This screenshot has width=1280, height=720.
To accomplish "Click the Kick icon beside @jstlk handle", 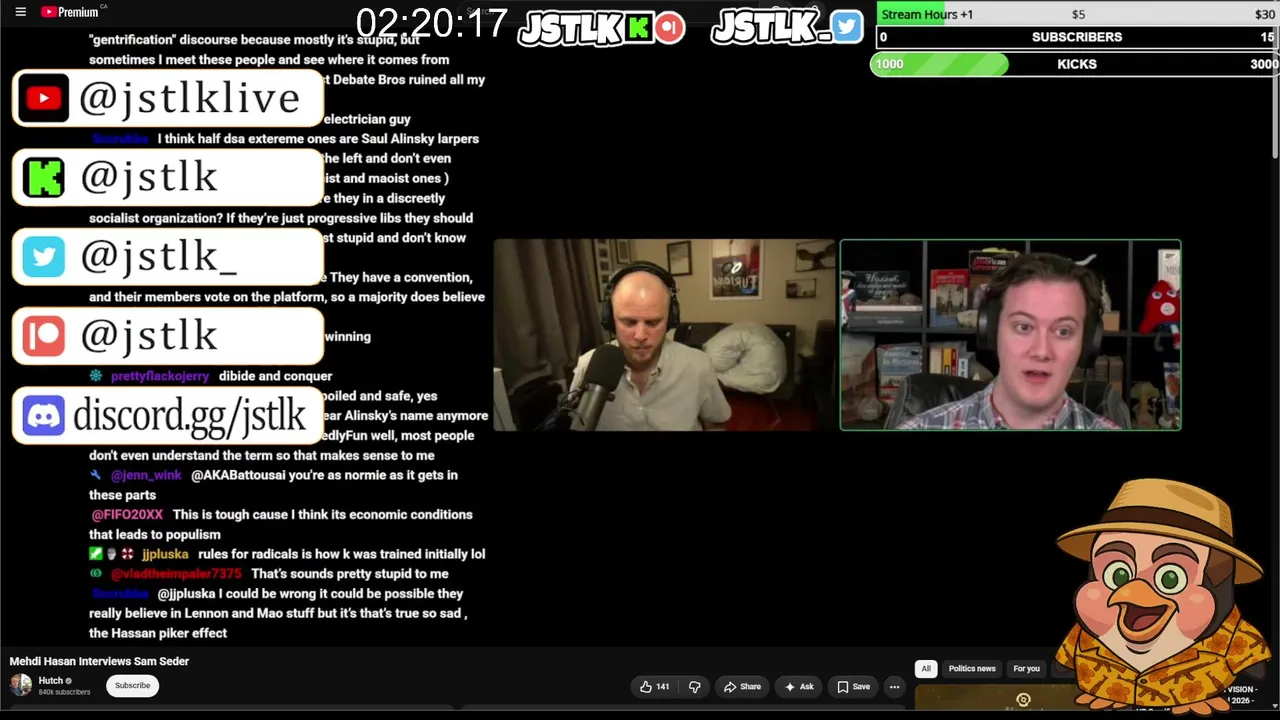I will [43, 177].
